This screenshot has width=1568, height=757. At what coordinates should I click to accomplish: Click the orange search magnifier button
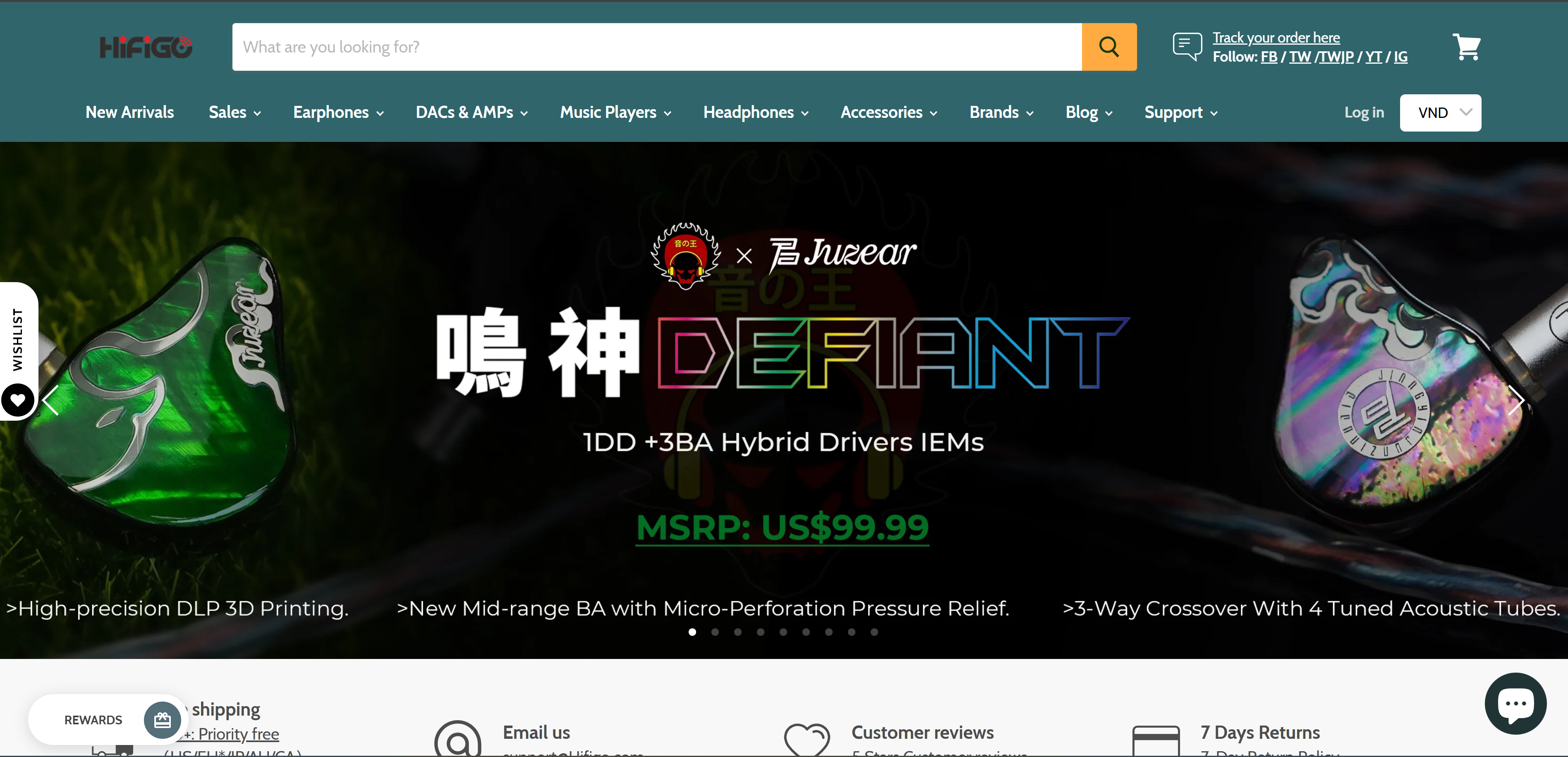[1108, 47]
